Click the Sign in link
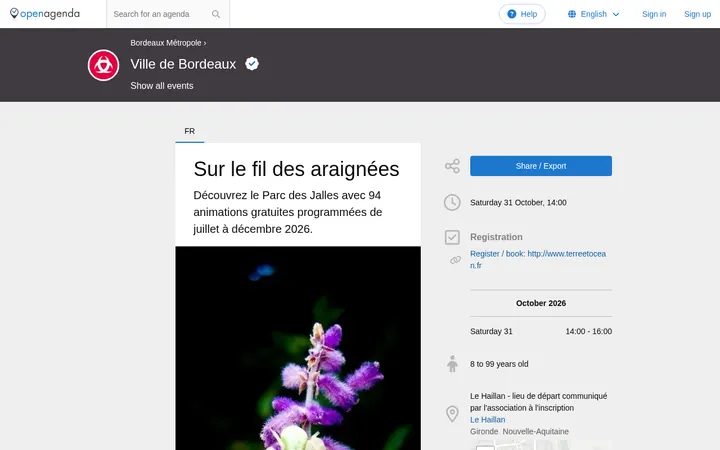The width and height of the screenshot is (720, 450). tap(654, 14)
